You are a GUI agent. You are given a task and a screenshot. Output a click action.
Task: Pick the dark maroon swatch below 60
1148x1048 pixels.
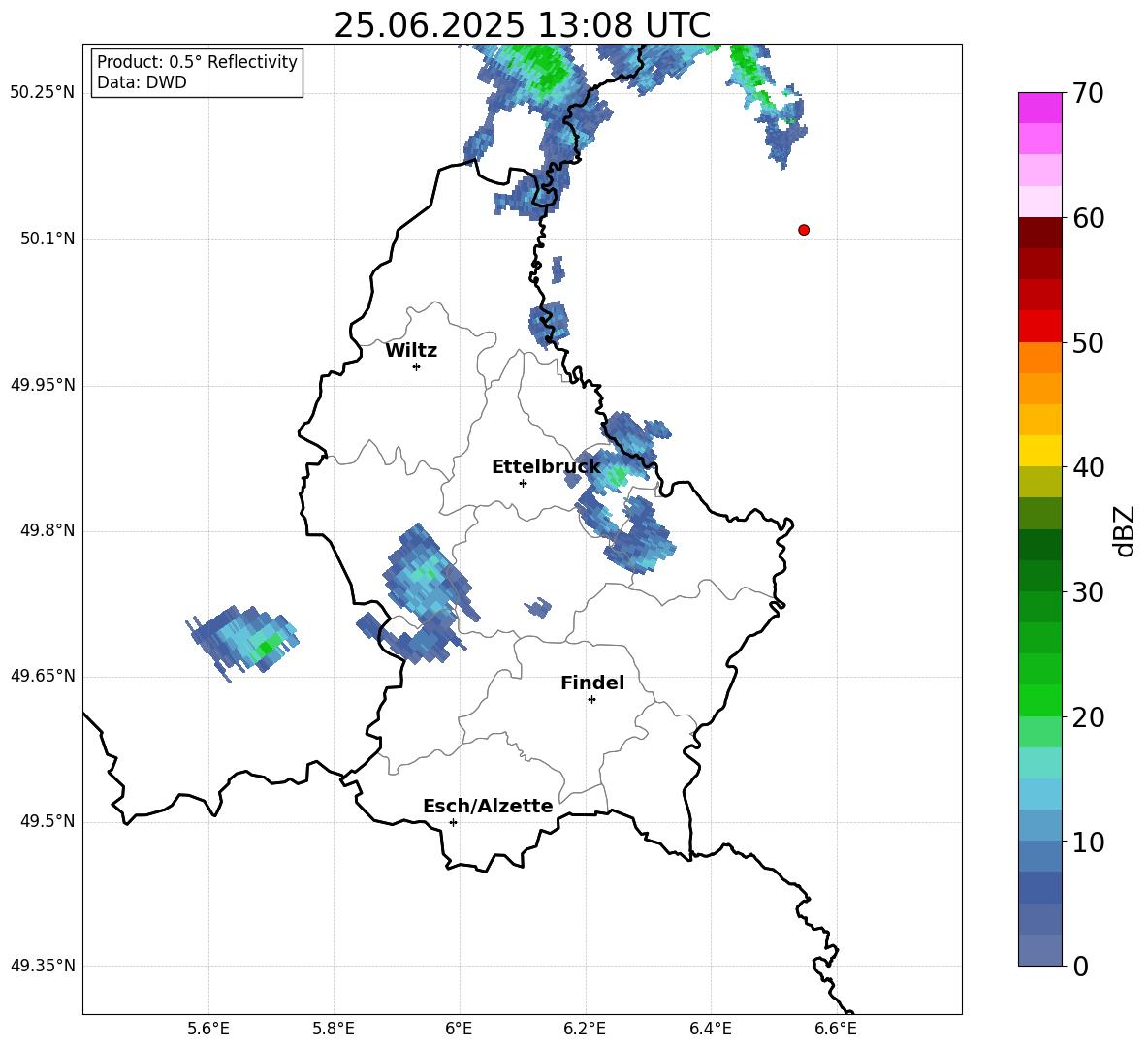click(x=1039, y=233)
